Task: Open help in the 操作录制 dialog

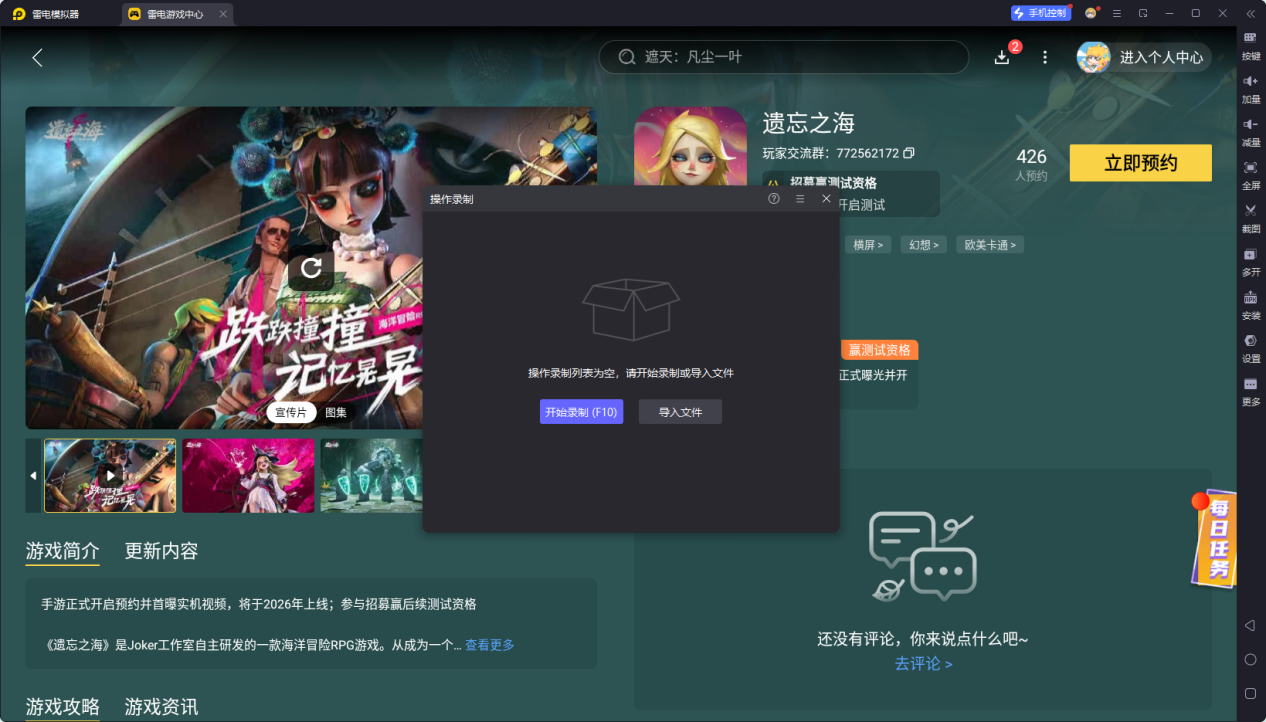Action: click(774, 199)
